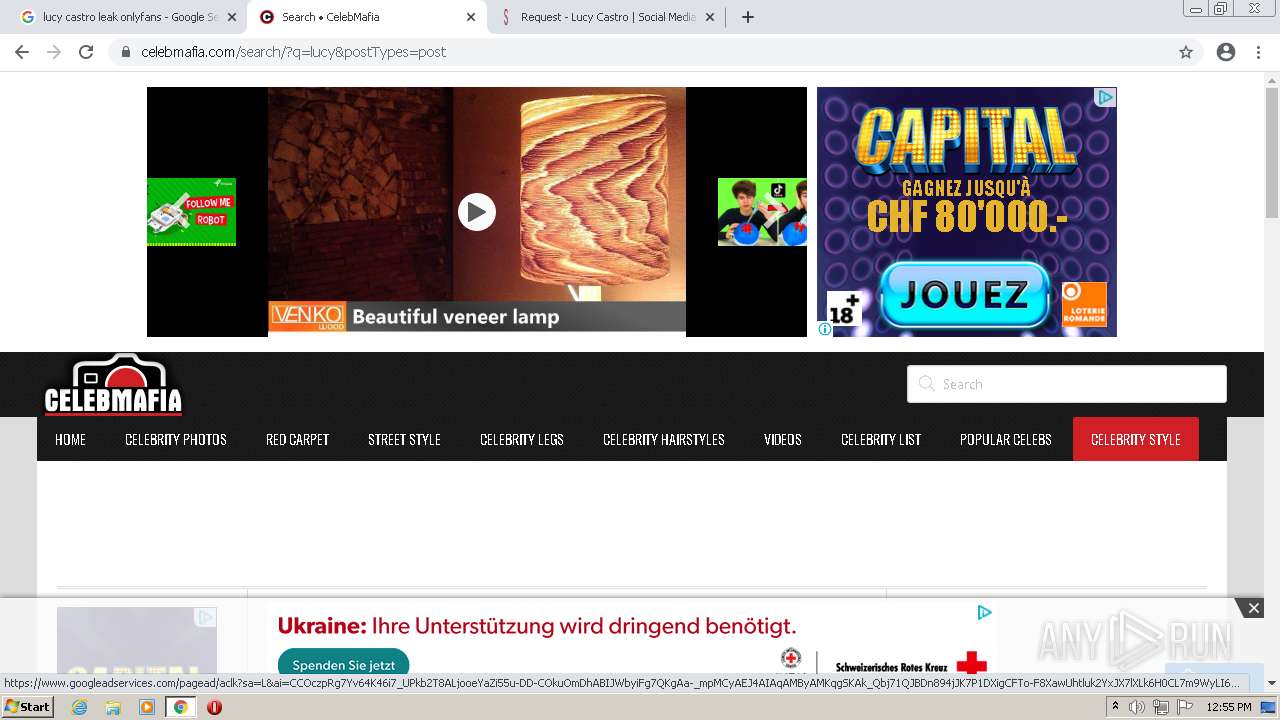Click the site Search field

tap(1066, 384)
